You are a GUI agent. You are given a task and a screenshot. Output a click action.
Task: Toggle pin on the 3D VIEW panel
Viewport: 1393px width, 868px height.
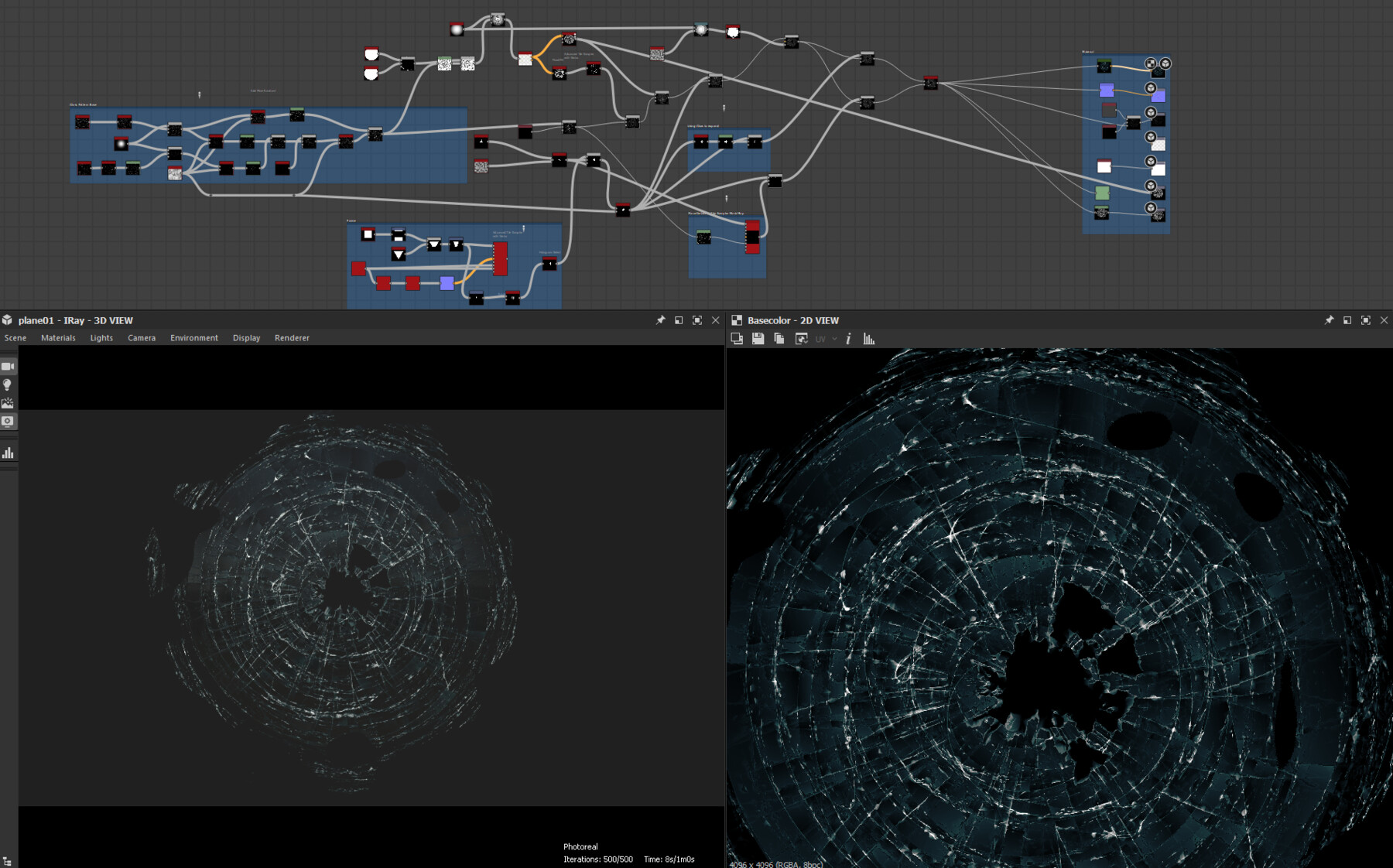[x=660, y=320]
